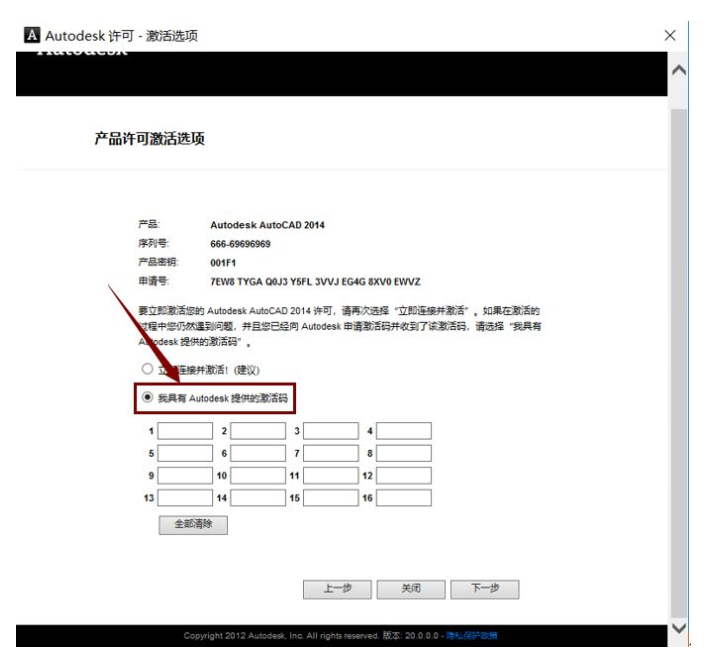
Task: Click the 关闭 (Close) button
Action: click(x=411, y=589)
